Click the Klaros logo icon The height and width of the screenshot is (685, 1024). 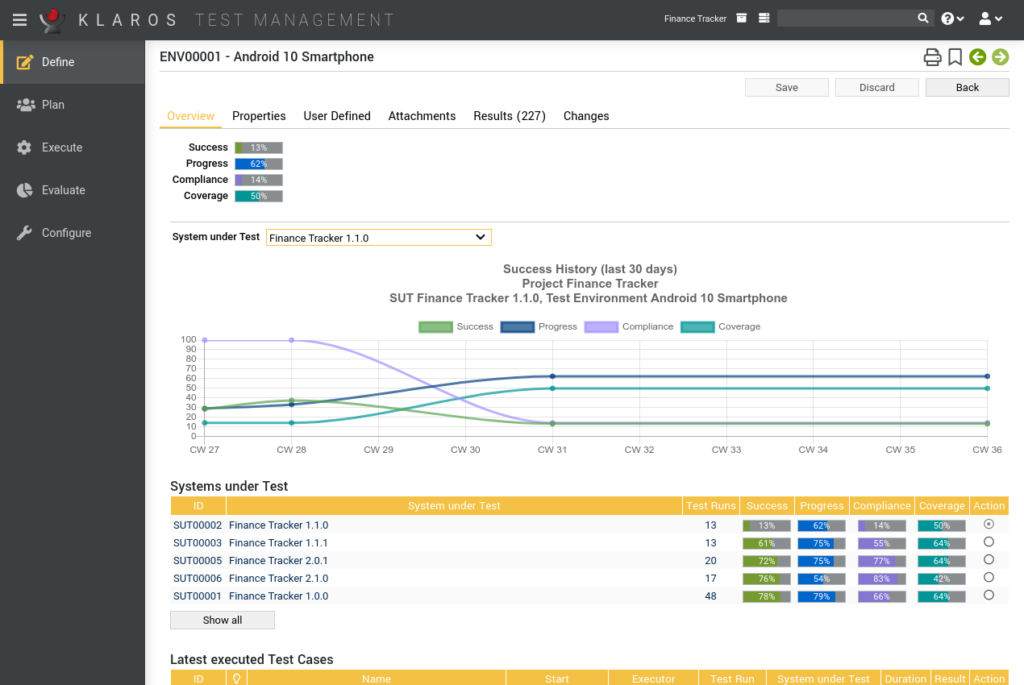click(x=52, y=20)
